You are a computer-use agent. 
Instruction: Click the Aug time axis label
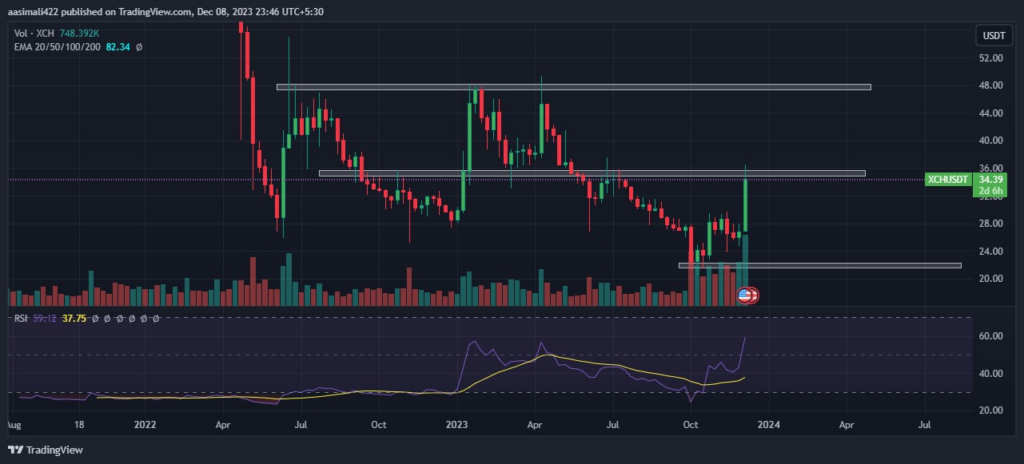14,425
